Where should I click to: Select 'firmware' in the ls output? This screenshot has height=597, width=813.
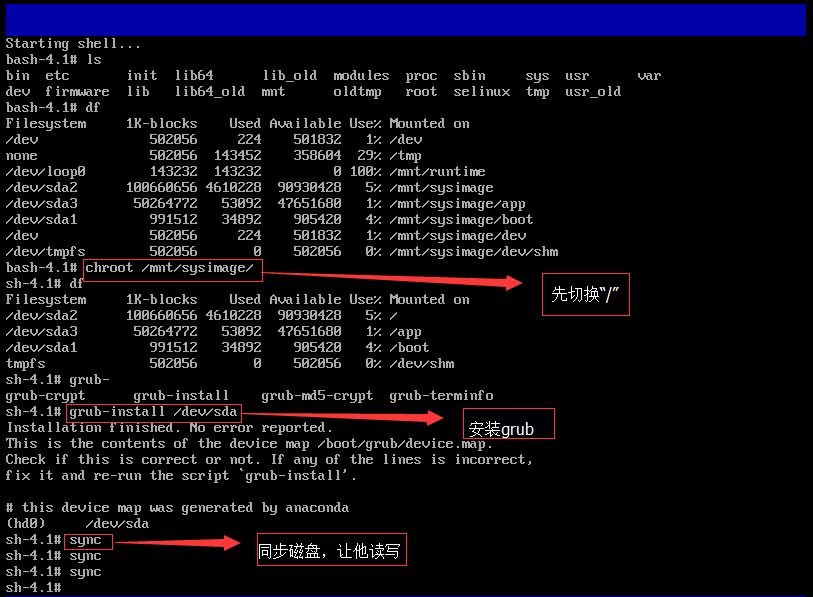pyautogui.click(x=77, y=92)
